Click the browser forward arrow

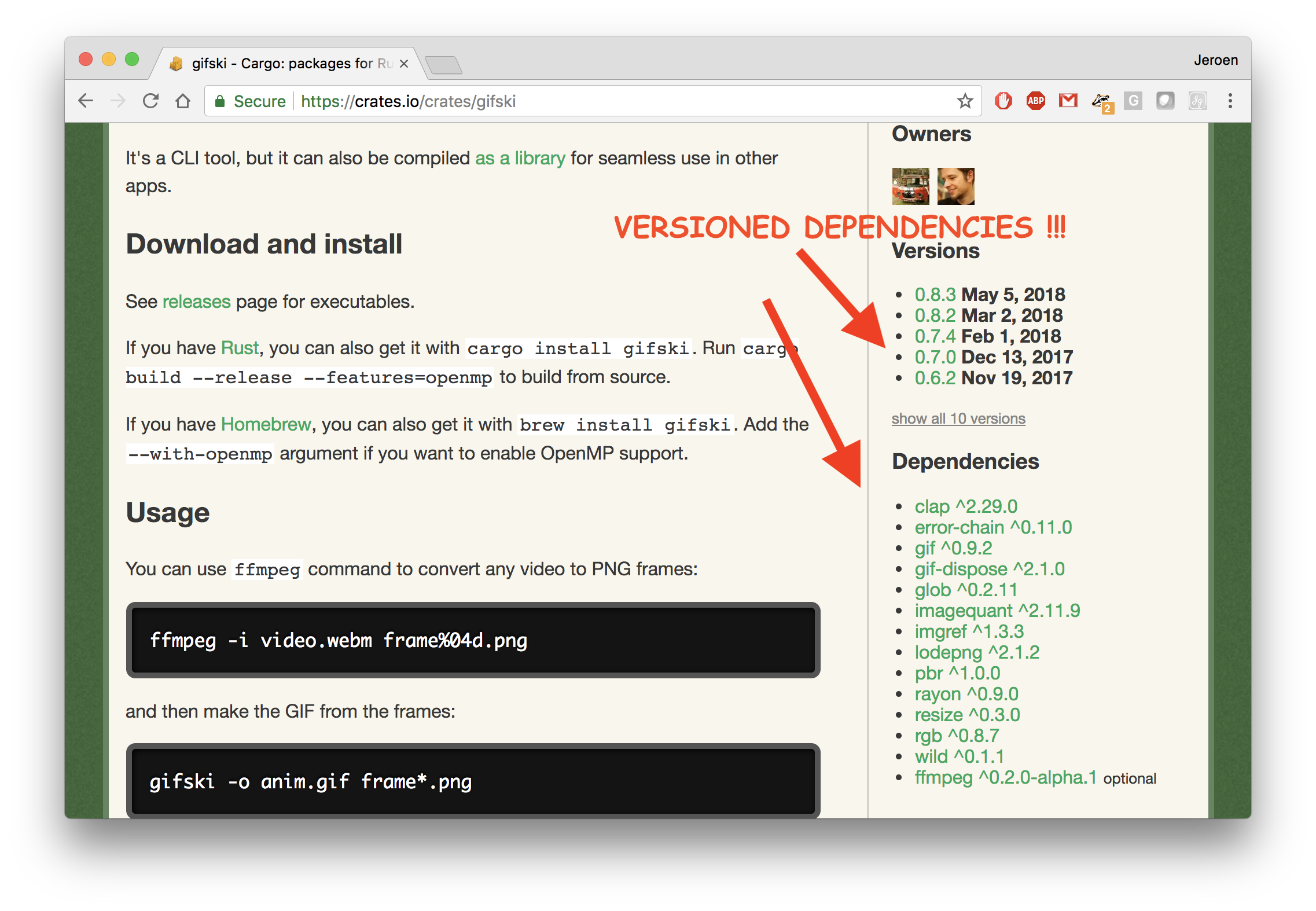point(118,101)
